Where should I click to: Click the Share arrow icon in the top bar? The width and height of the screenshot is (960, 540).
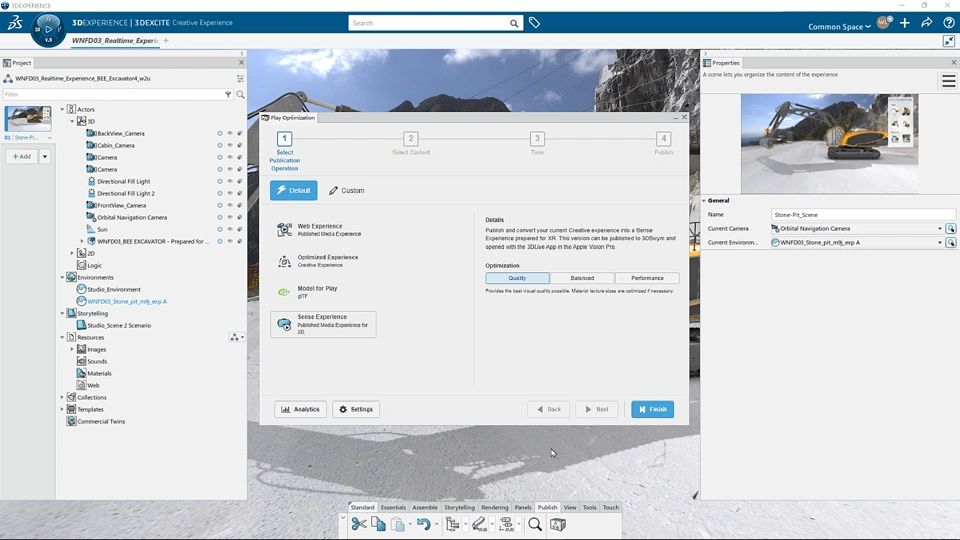click(927, 23)
